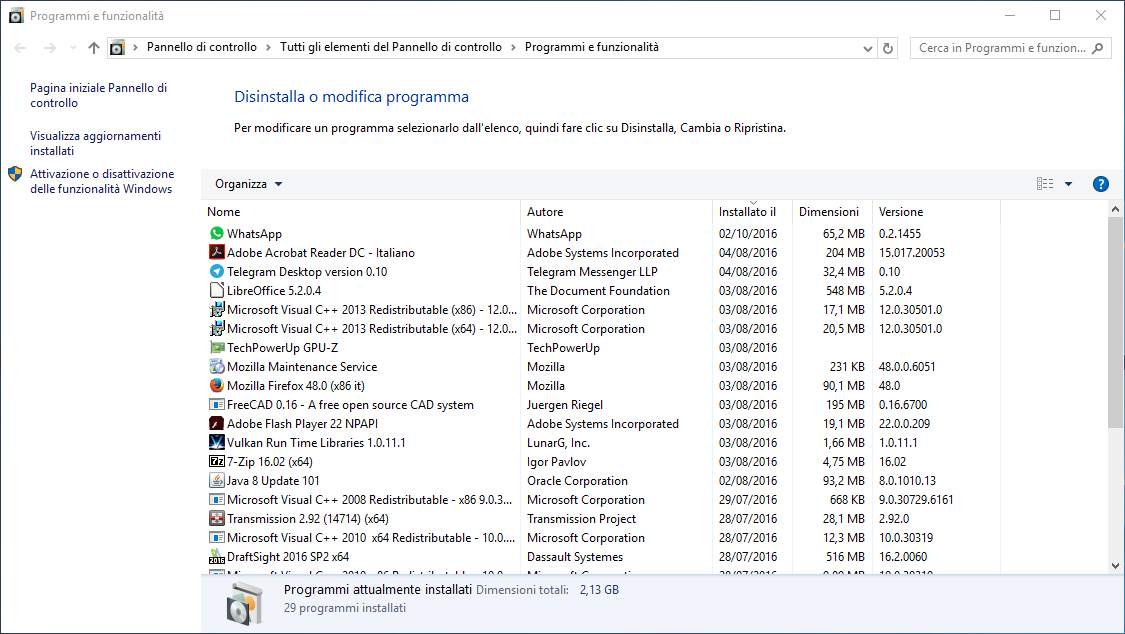Click the scrollbar up arrow
1125x634 pixels.
click(x=1115, y=209)
